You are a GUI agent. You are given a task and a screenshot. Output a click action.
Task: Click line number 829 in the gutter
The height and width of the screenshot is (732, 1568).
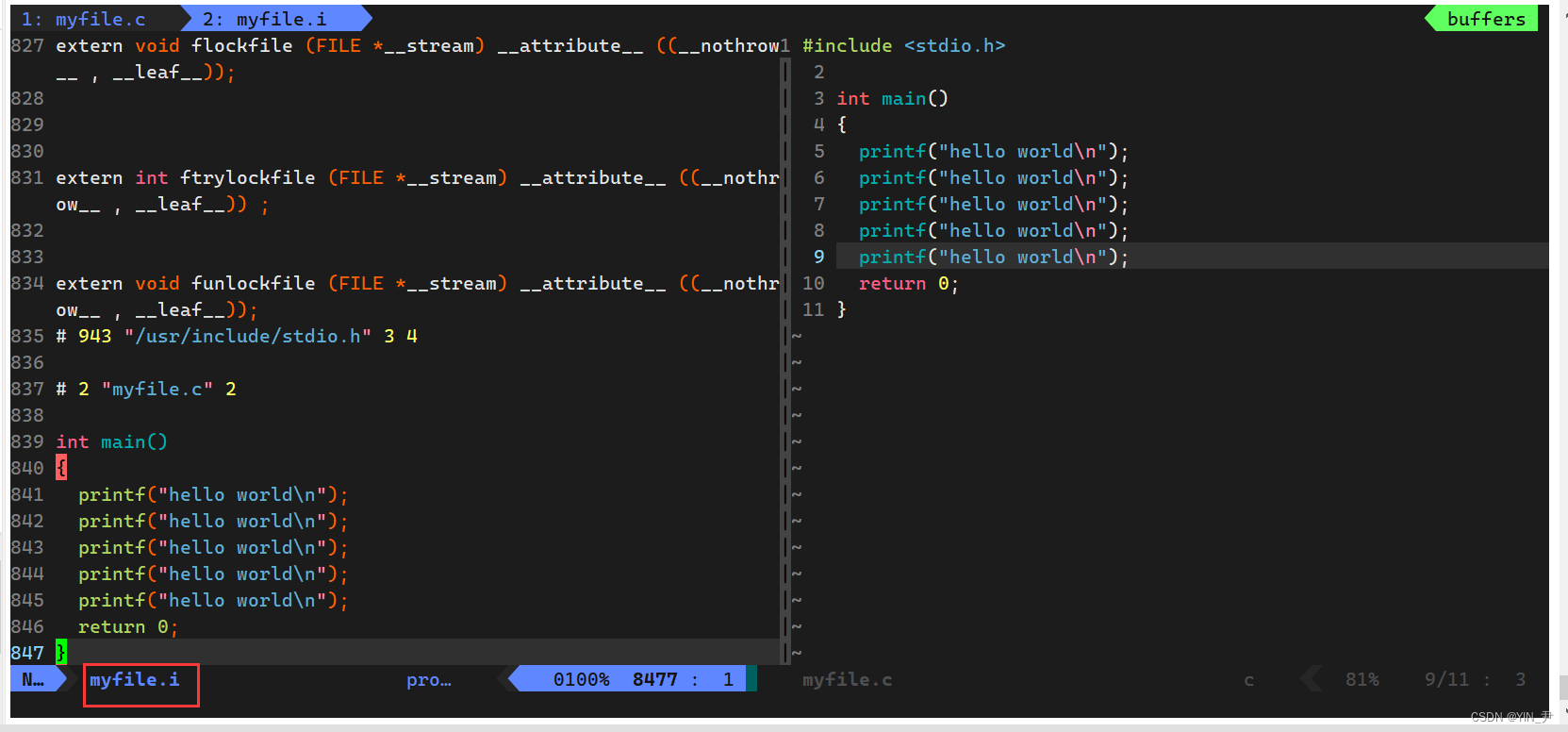click(x=27, y=125)
